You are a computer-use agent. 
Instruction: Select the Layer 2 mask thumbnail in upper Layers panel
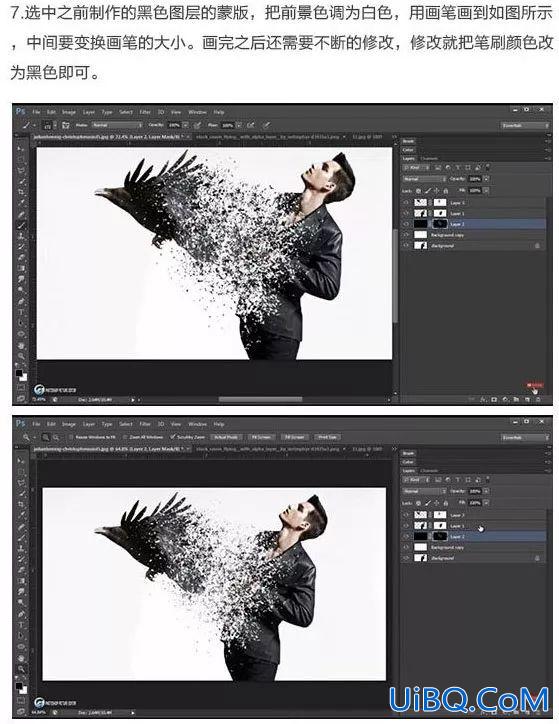440,224
